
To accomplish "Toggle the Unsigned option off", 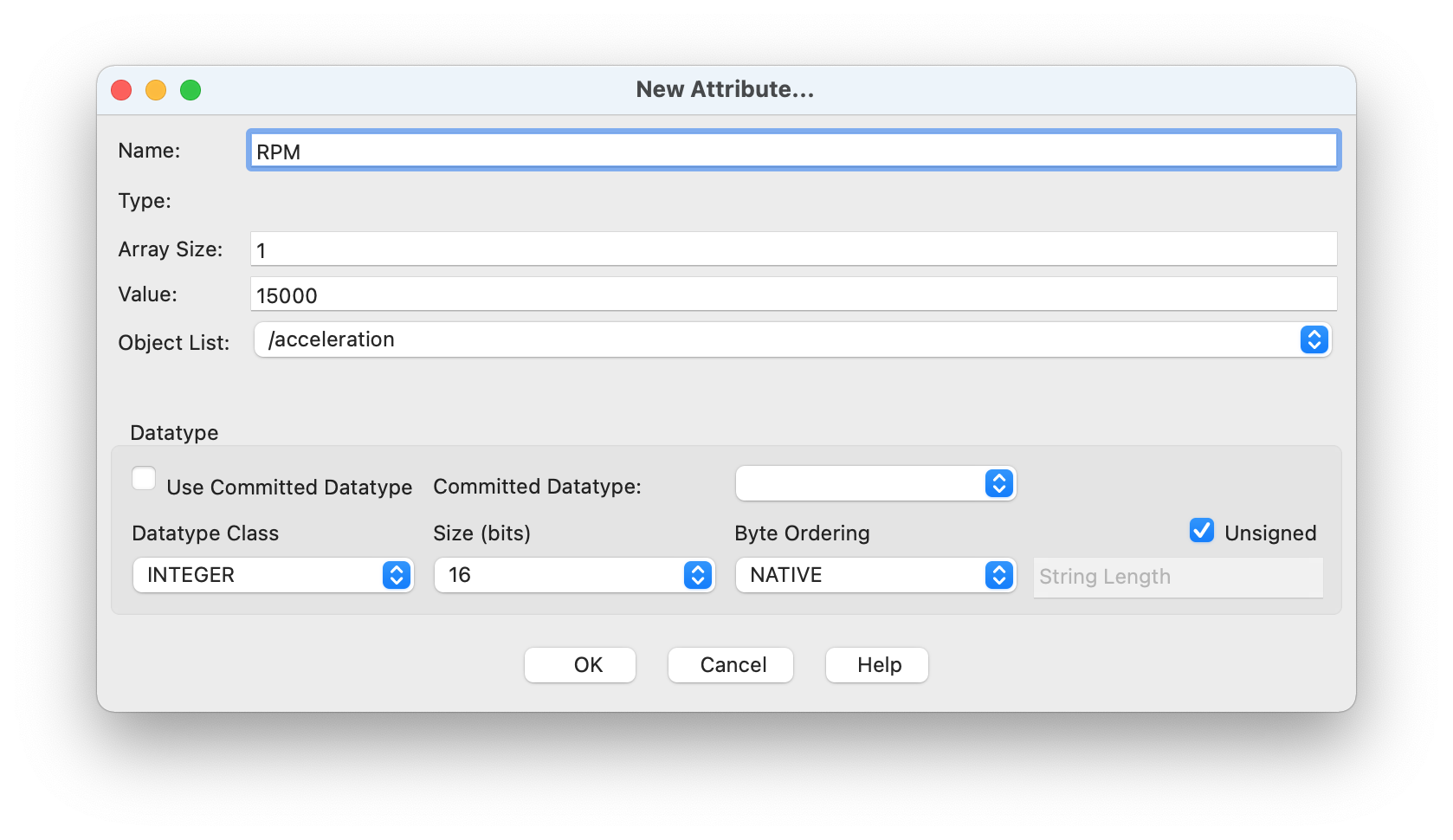I will click(x=1202, y=530).
